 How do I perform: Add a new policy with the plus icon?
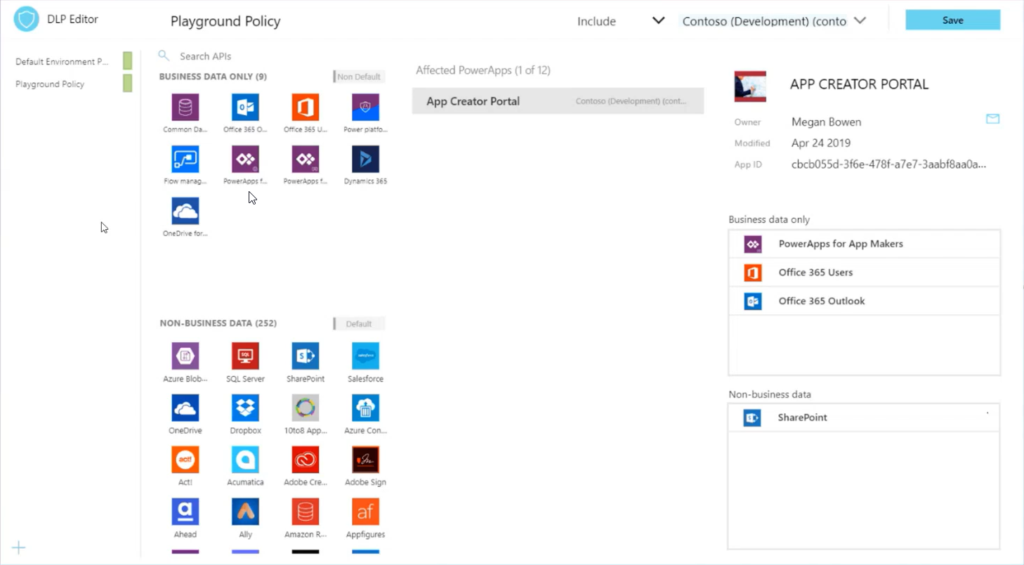pos(18,547)
